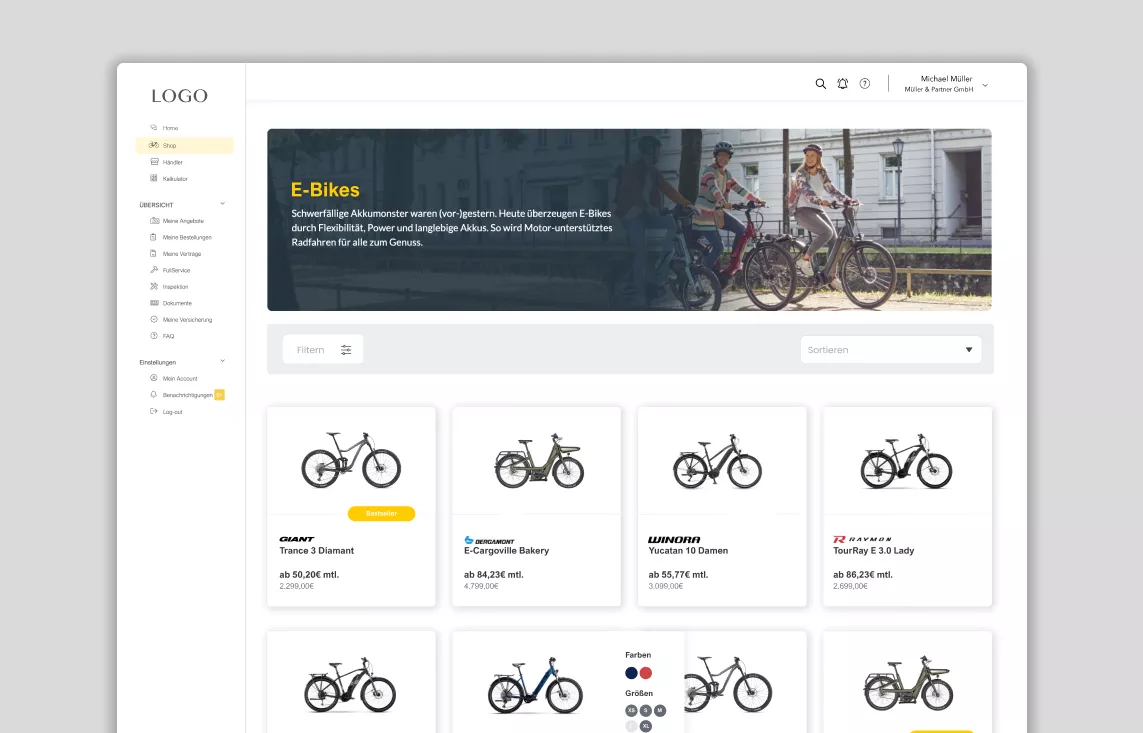Open the TourRay E 3.0 Lady bike image
Screen dimensions: 1143x733
pos(906,462)
